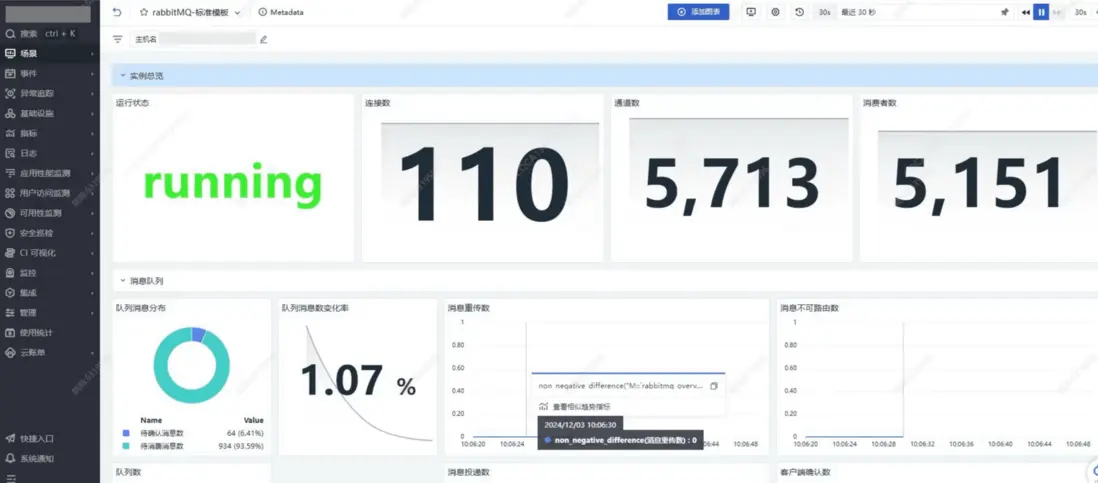The image size is (1098, 483).
Task: Expand the 管理 sidebar submenu arrow
Action: [x=92, y=313]
